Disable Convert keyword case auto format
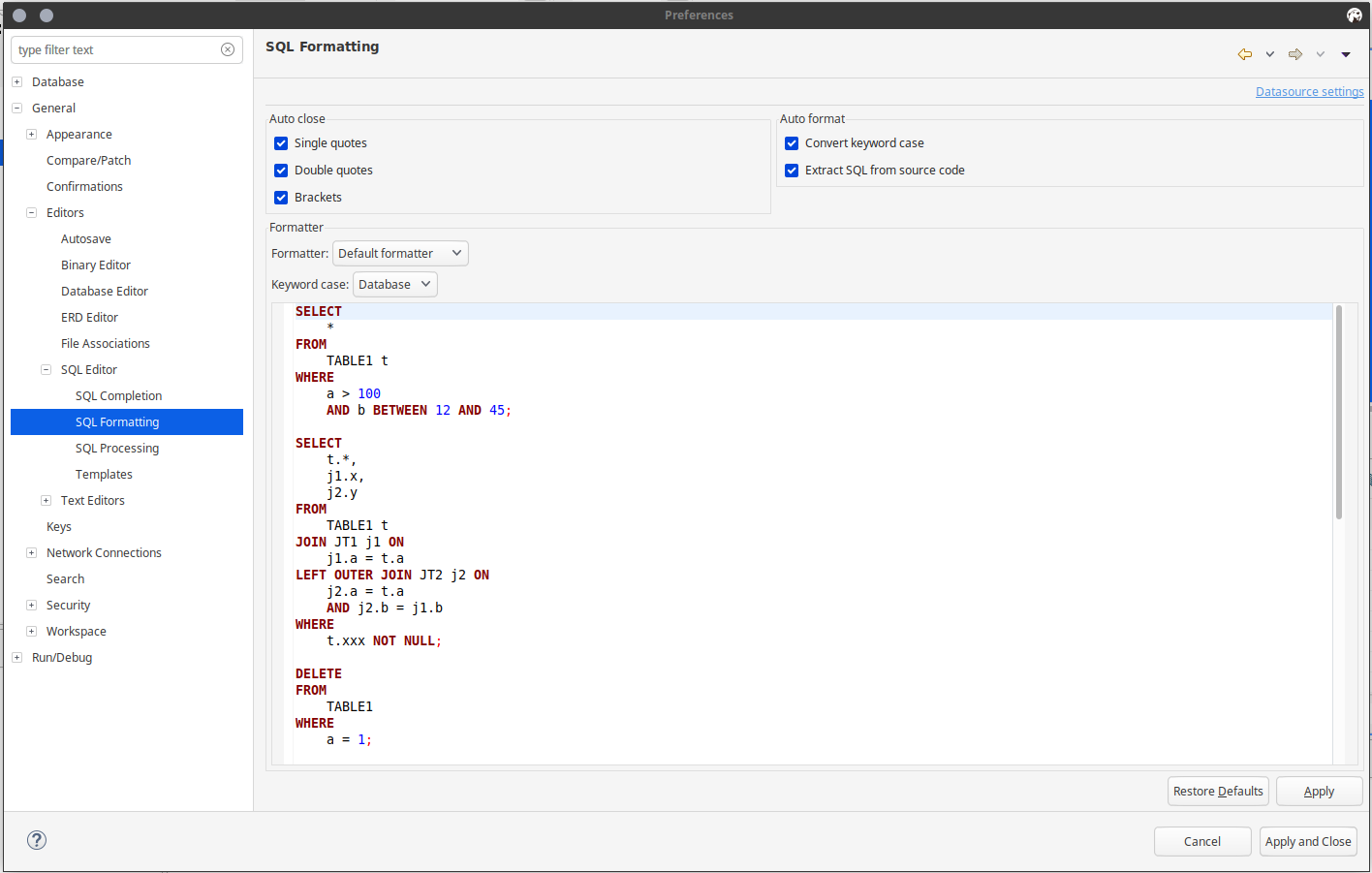The height and width of the screenshot is (873, 1372). coord(792,142)
